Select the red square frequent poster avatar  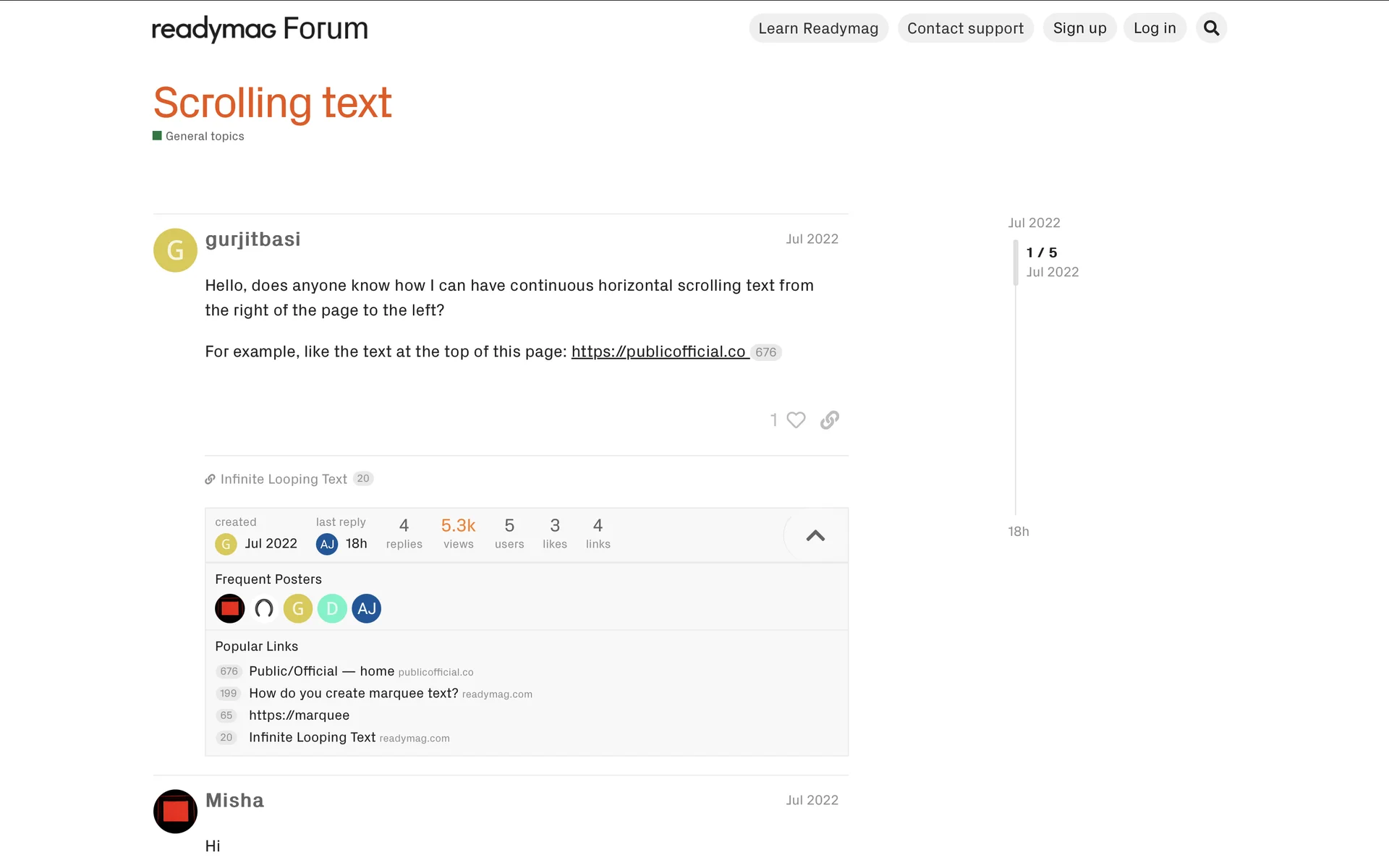coord(229,608)
